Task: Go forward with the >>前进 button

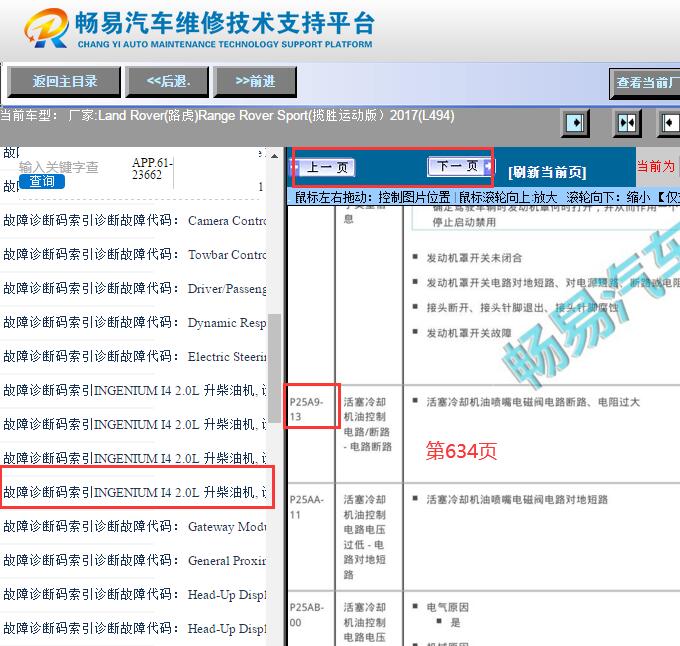Action: [255, 82]
